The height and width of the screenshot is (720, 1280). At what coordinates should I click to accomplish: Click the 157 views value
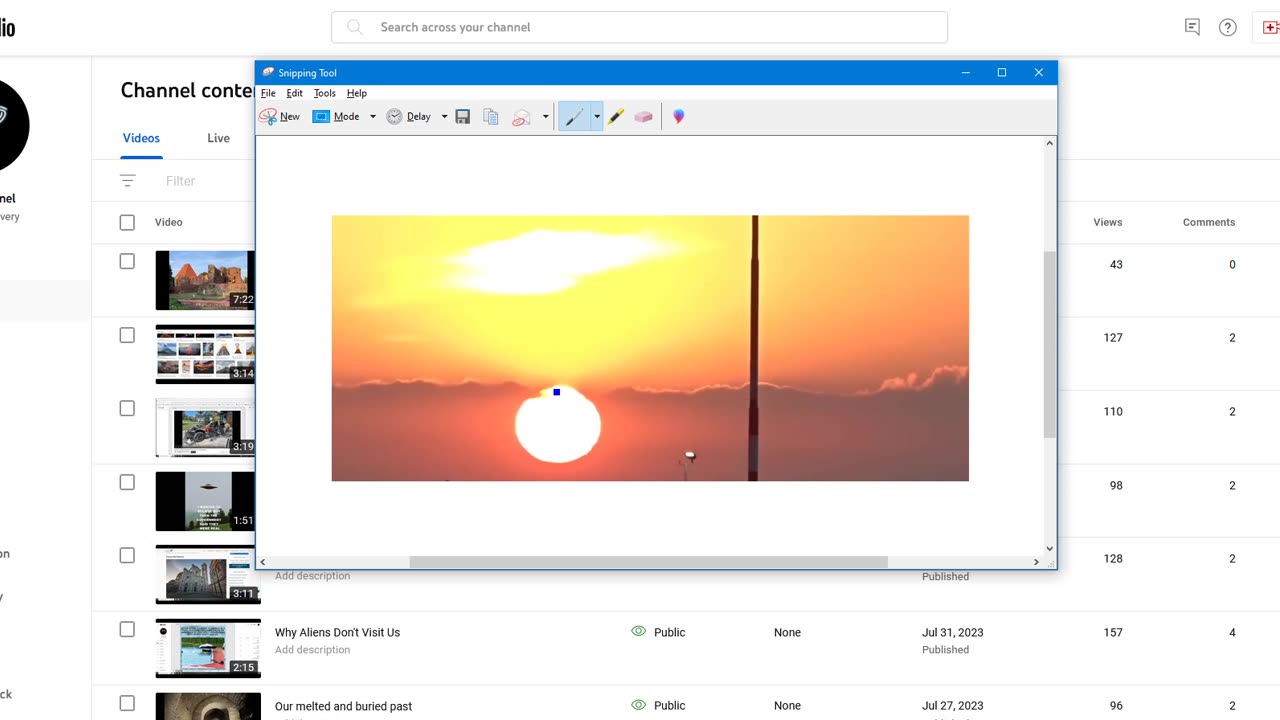[1113, 632]
